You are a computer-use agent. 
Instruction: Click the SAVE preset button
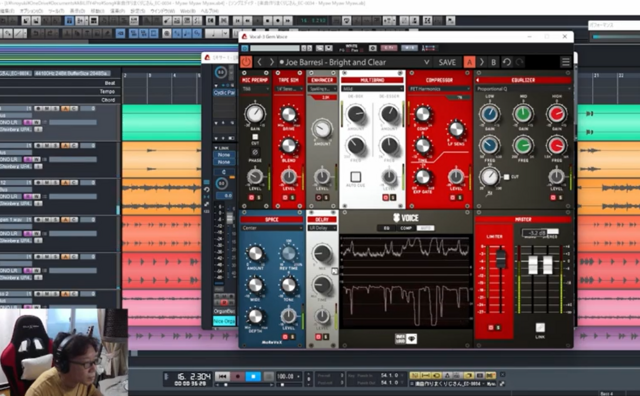point(447,62)
